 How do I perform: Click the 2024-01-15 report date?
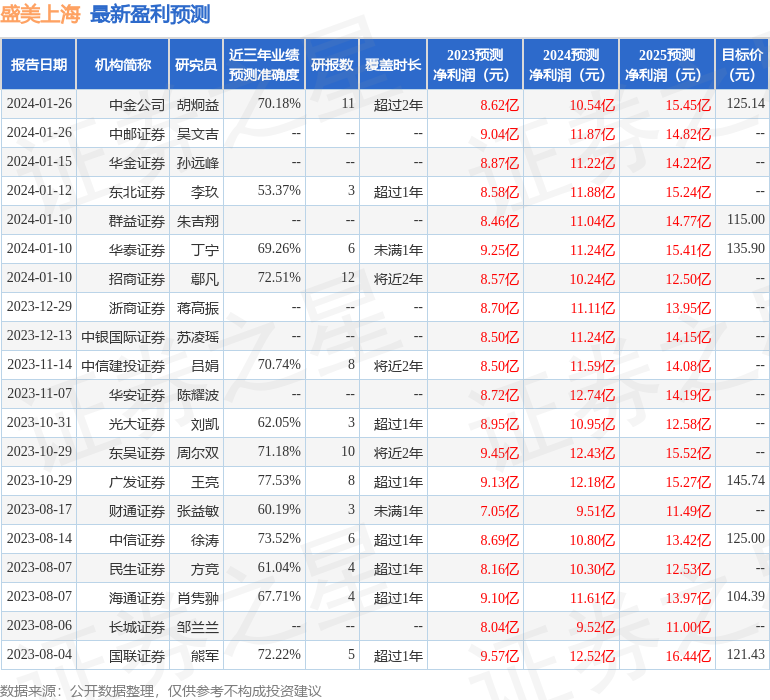pos(39,162)
